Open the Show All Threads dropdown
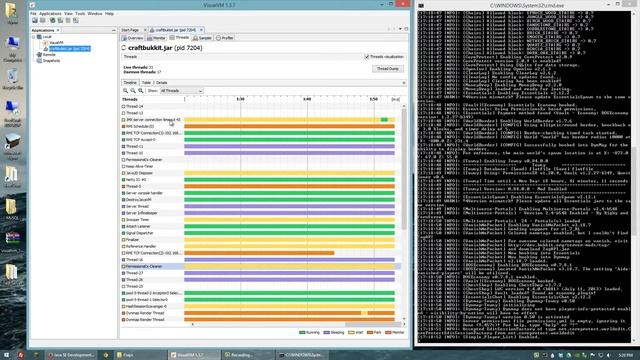 [x=181, y=91]
